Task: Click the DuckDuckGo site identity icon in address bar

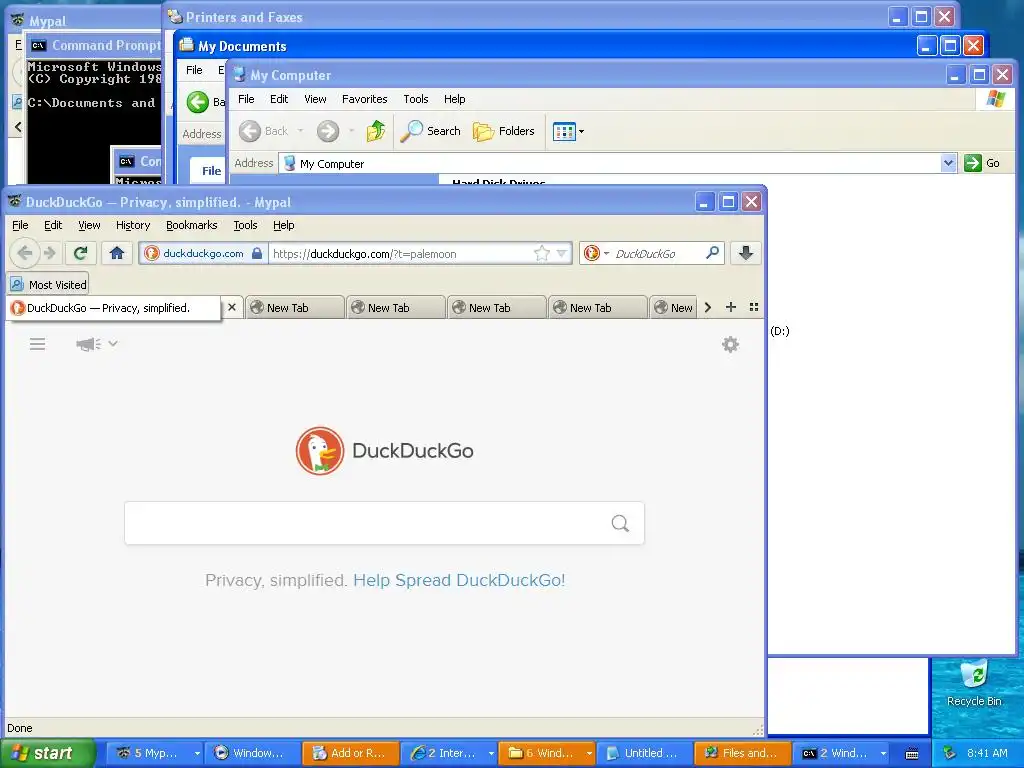Action: [152, 253]
